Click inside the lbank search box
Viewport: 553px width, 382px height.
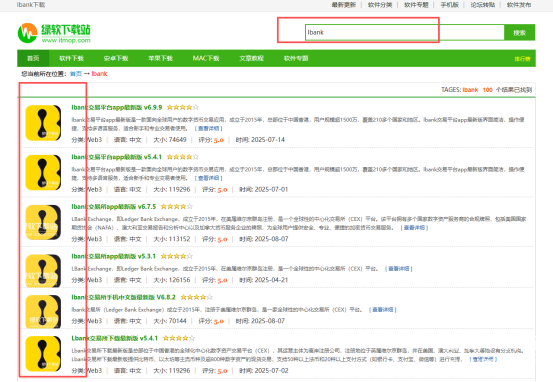[x=405, y=32]
